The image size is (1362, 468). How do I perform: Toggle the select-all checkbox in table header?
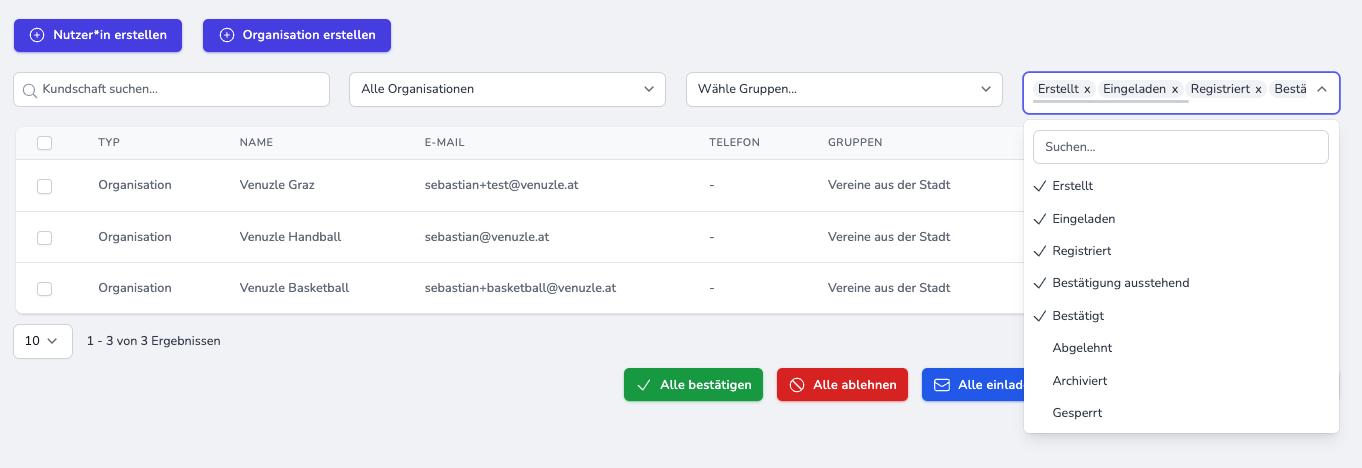pos(44,143)
